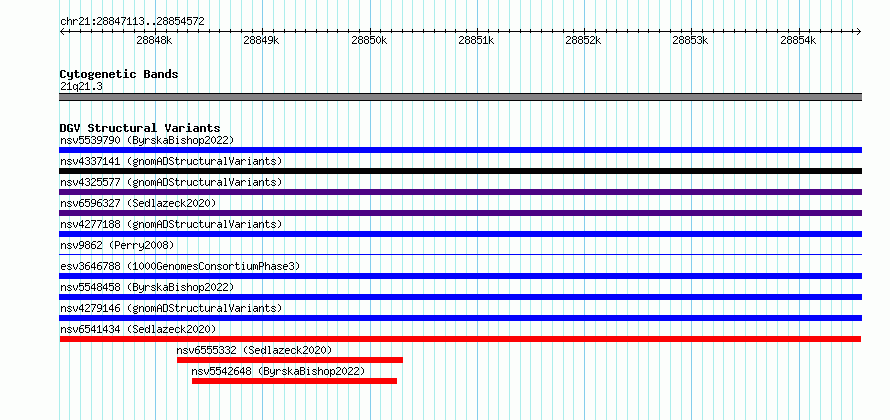Click the left arrowhead of the ruler
890x420 pixels.
[x=62, y=32]
